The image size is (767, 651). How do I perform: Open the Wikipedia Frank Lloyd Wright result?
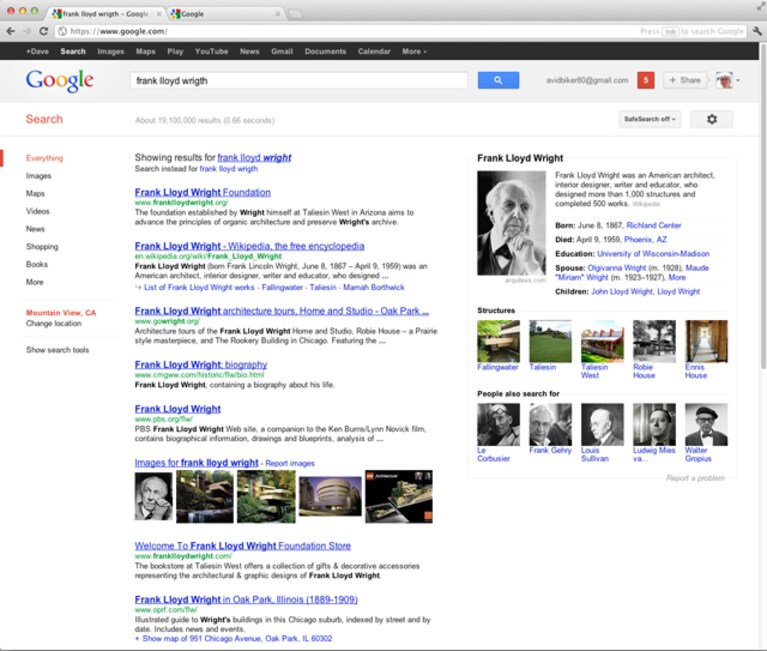[249, 246]
